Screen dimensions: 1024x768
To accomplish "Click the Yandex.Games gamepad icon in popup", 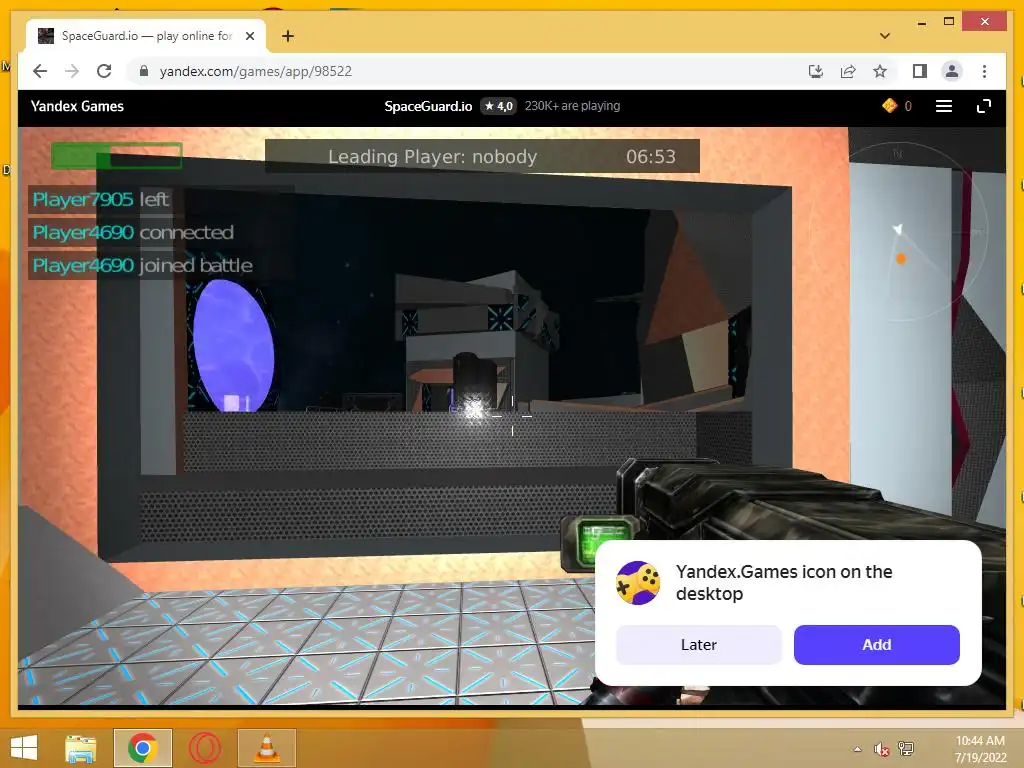I will click(x=638, y=583).
